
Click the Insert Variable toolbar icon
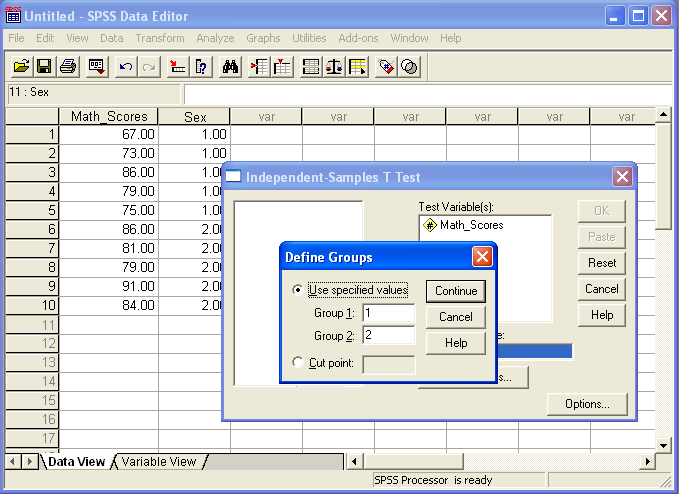[x=282, y=67]
